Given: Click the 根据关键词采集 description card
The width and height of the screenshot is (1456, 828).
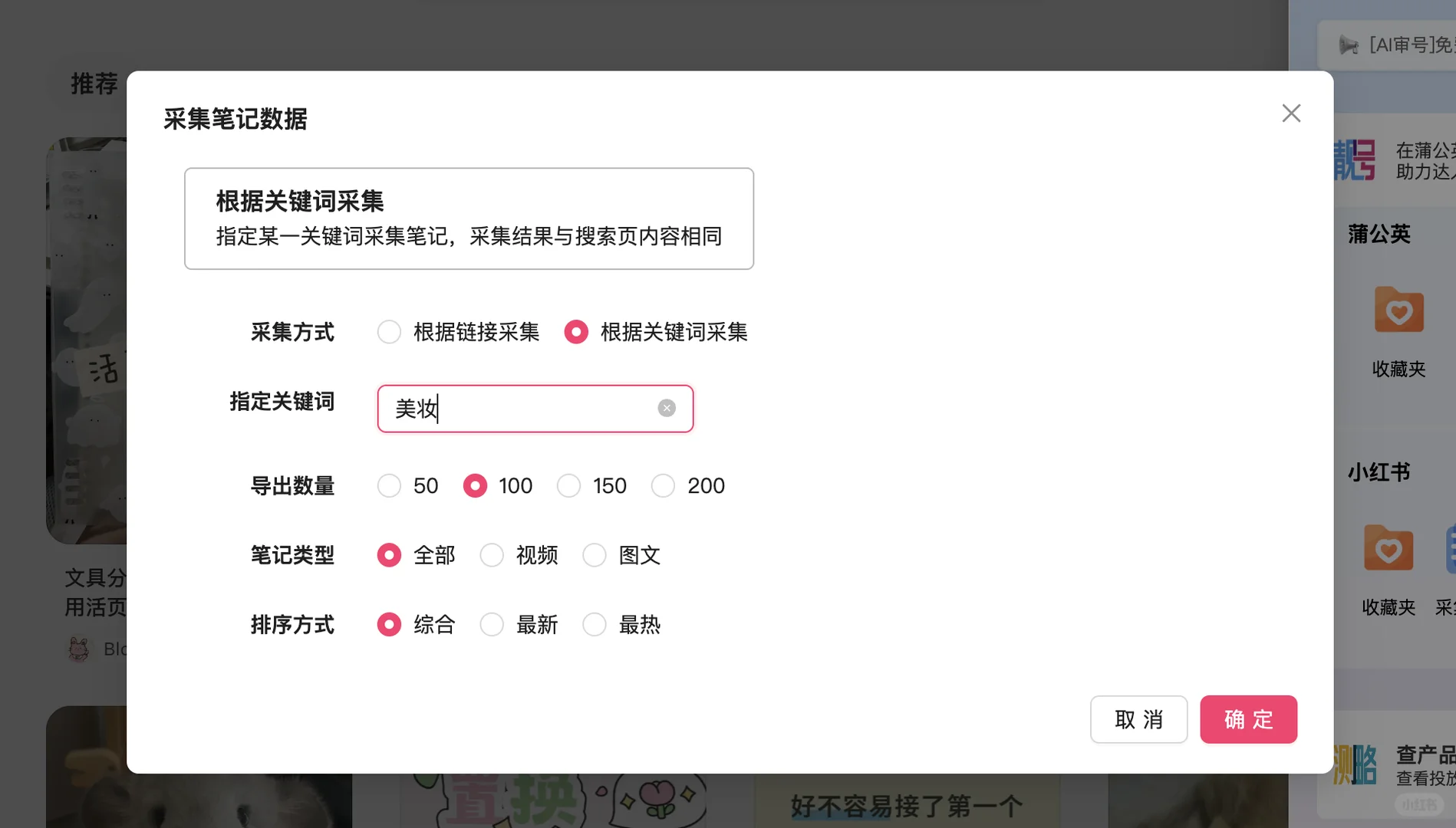Looking at the screenshot, I should tap(469, 219).
